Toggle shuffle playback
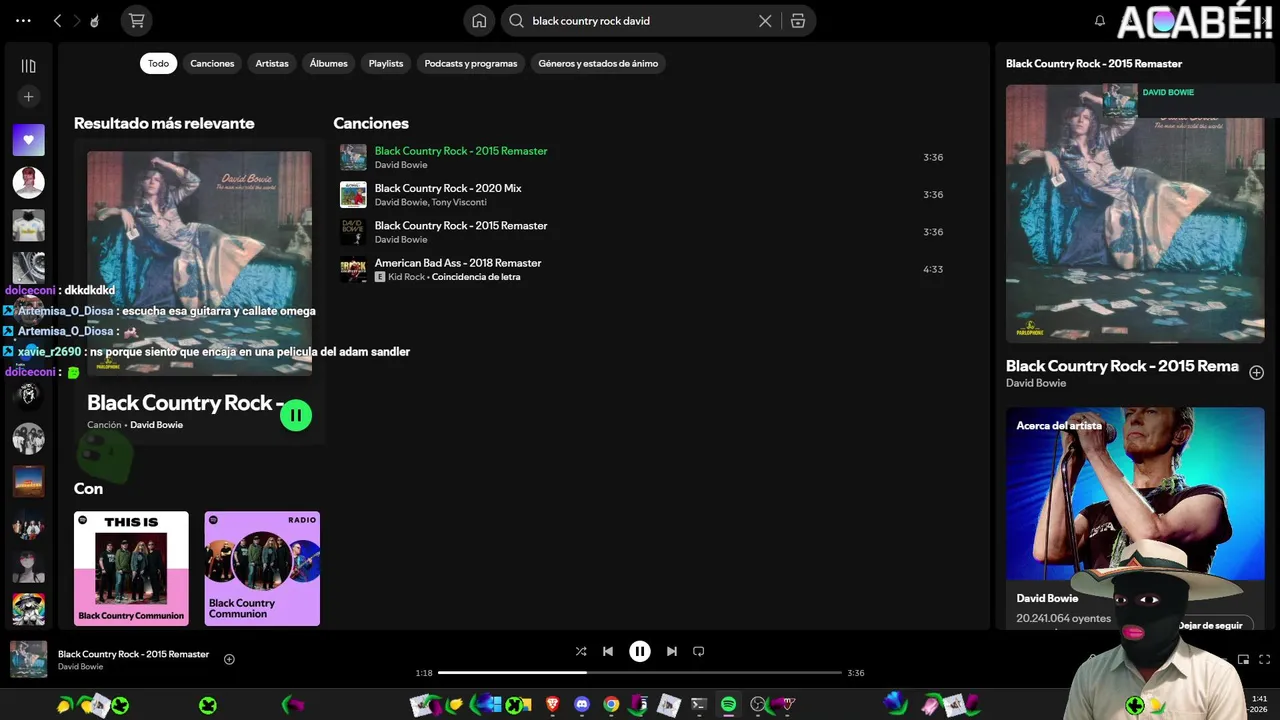Viewport: 1280px width, 720px height. click(581, 651)
